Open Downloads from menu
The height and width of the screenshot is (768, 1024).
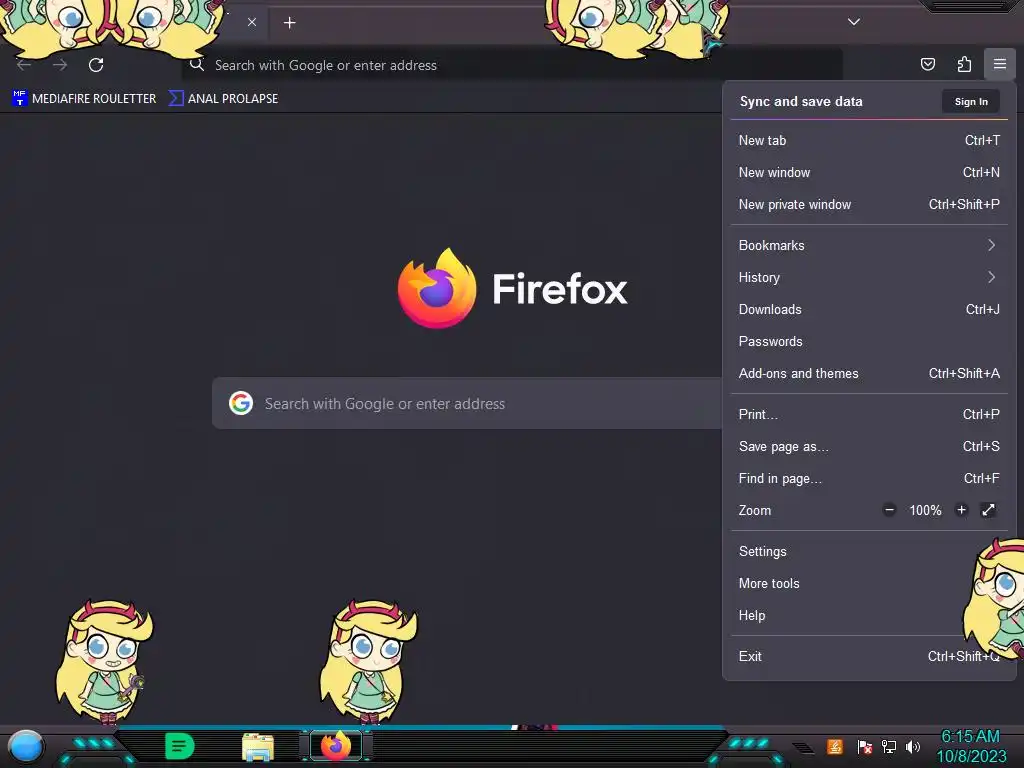coord(869,310)
